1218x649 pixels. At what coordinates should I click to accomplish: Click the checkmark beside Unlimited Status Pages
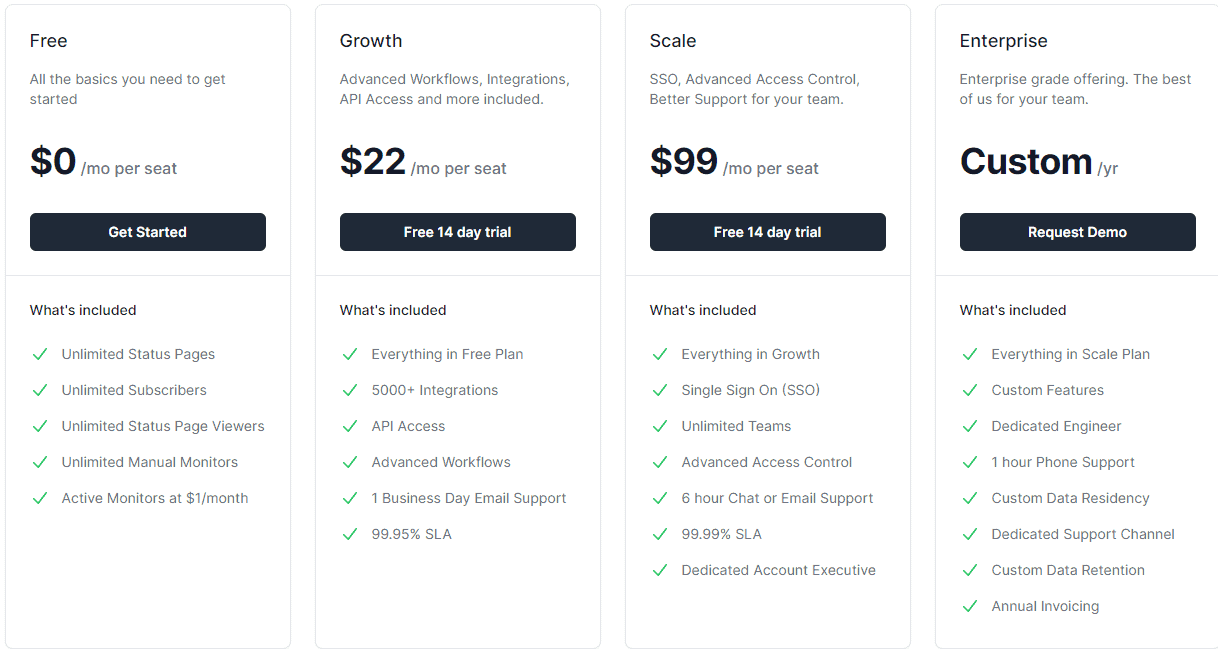(x=40, y=354)
